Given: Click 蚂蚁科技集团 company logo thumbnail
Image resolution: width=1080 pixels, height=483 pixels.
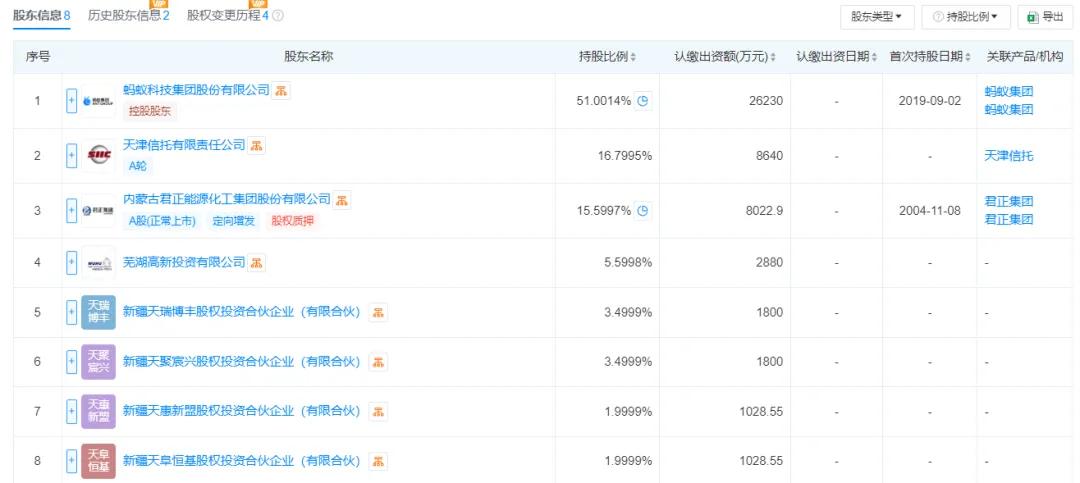Looking at the screenshot, I should pos(98,101).
